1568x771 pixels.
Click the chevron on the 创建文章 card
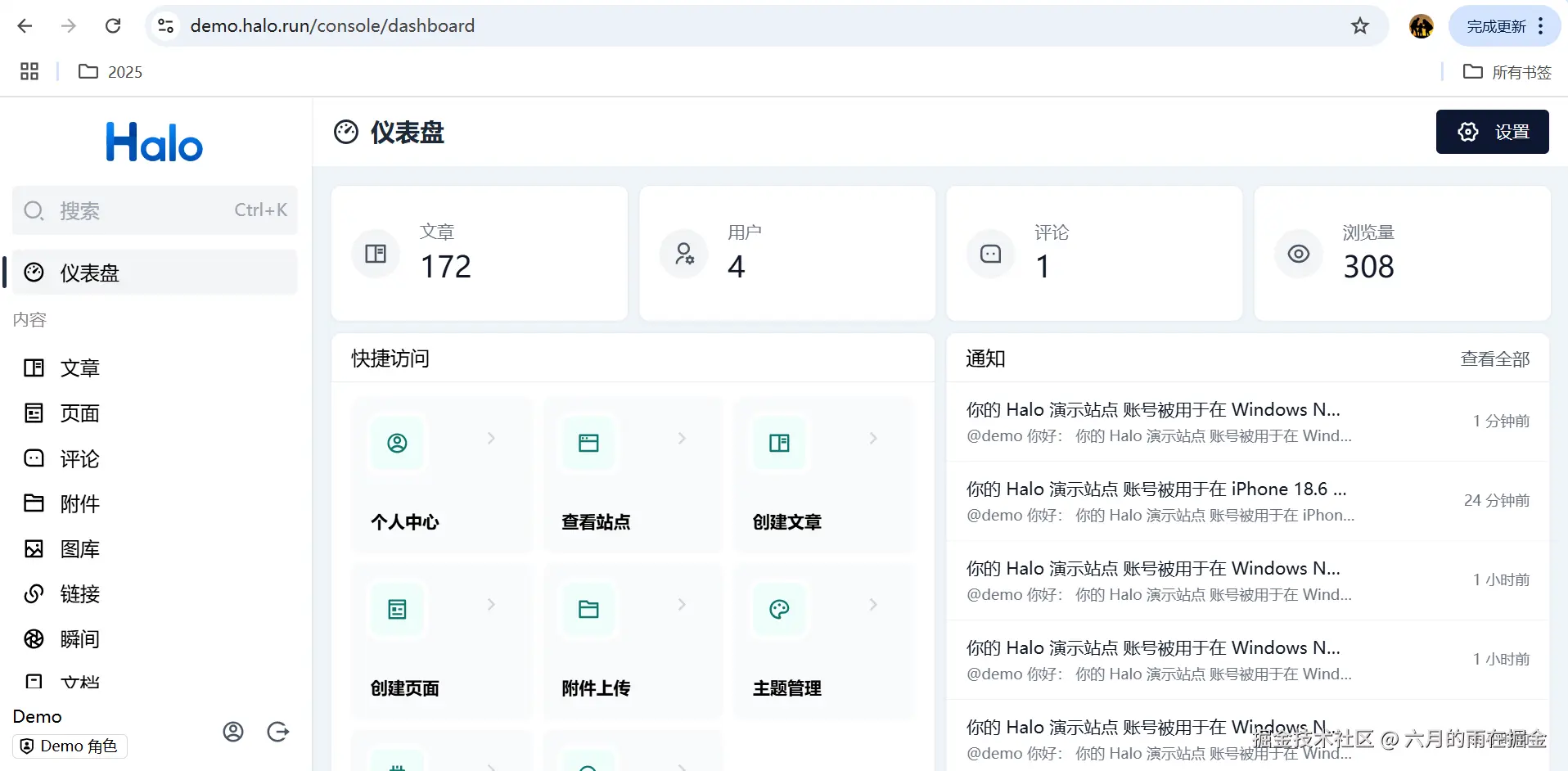click(873, 439)
